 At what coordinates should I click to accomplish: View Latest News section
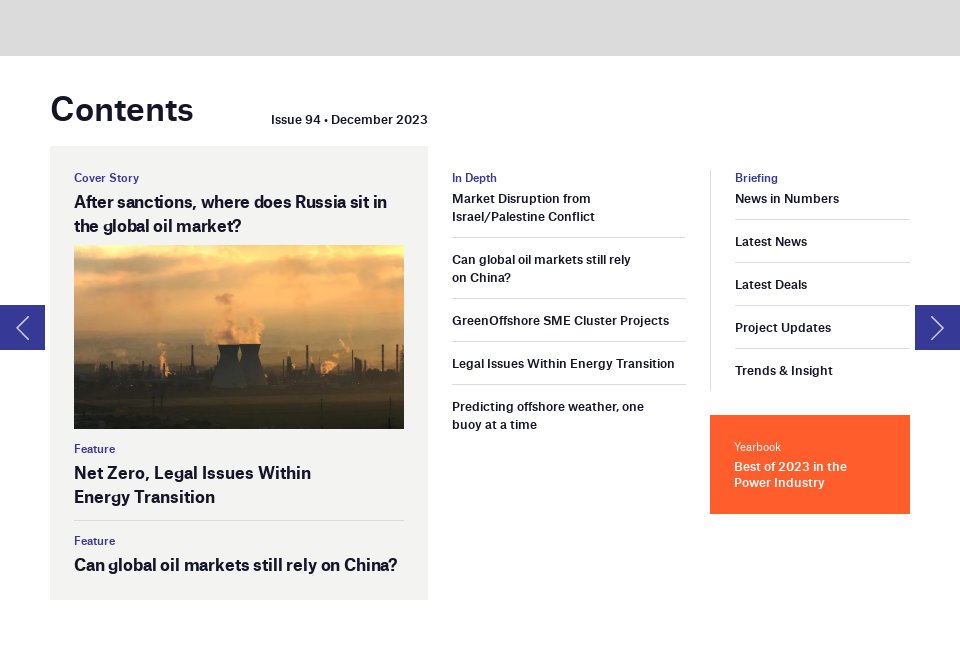771,242
